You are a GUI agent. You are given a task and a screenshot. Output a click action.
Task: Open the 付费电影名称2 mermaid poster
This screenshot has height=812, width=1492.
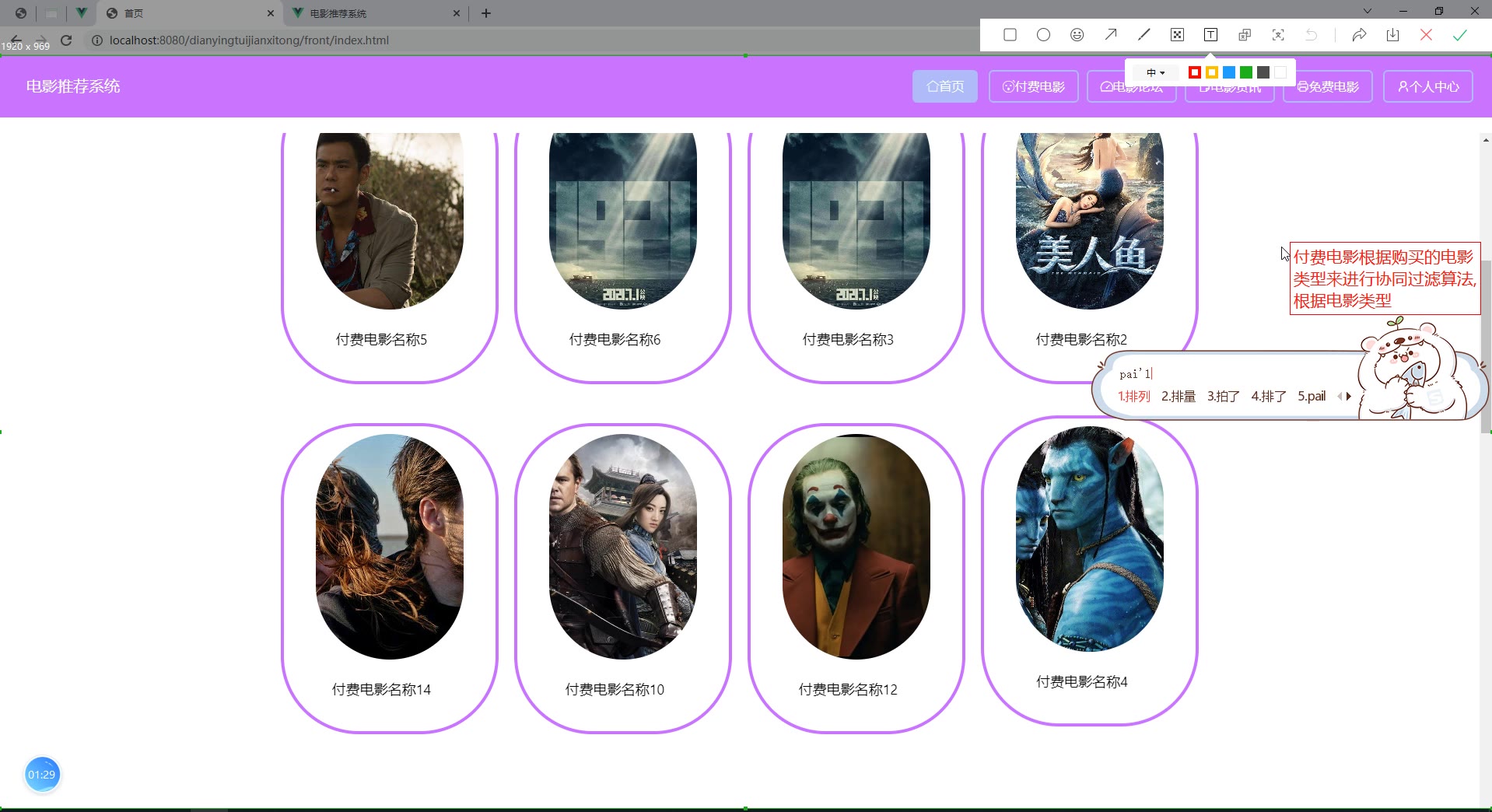[1090, 221]
